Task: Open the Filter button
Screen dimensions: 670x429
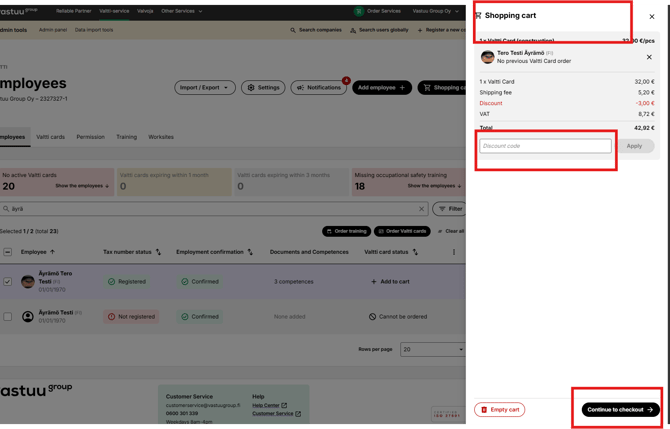Action: (x=450, y=209)
